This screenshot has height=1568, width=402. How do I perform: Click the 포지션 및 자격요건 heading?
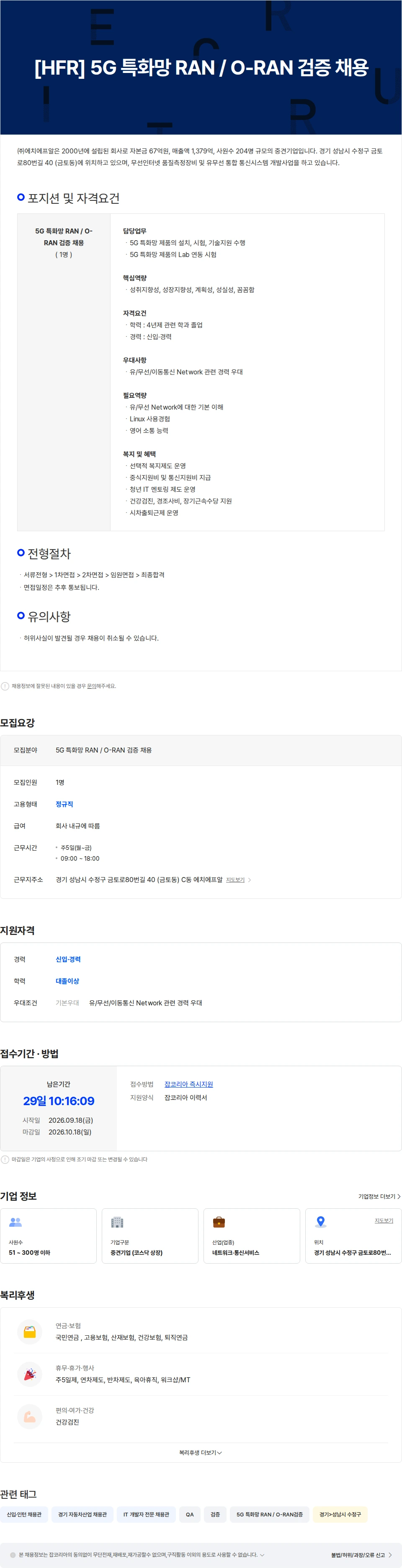[74, 198]
